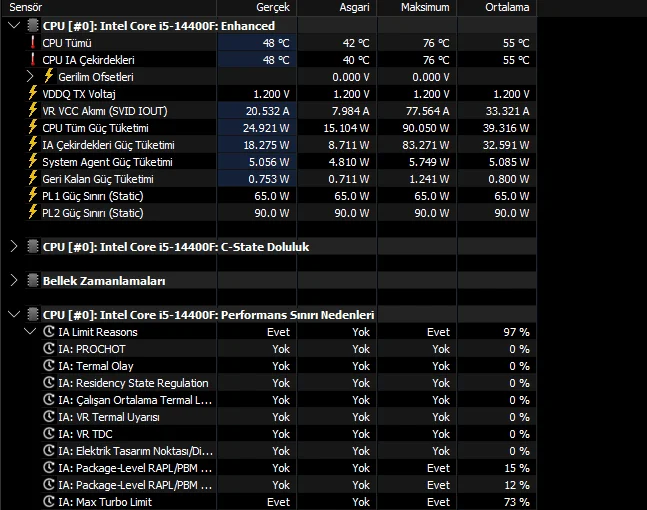This screenshot has width=647, height=510.
Task: Click the 20.532 A current value
Action: 267,111
